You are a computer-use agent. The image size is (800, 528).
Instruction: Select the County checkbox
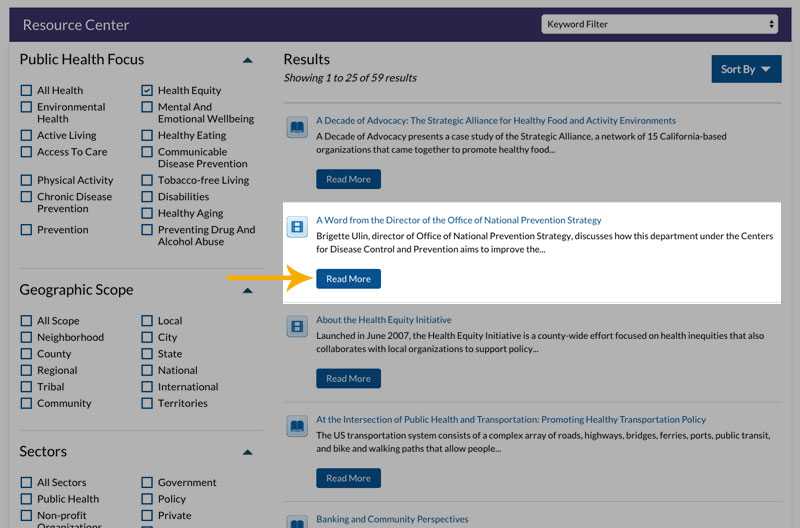[x=26, y=354]
